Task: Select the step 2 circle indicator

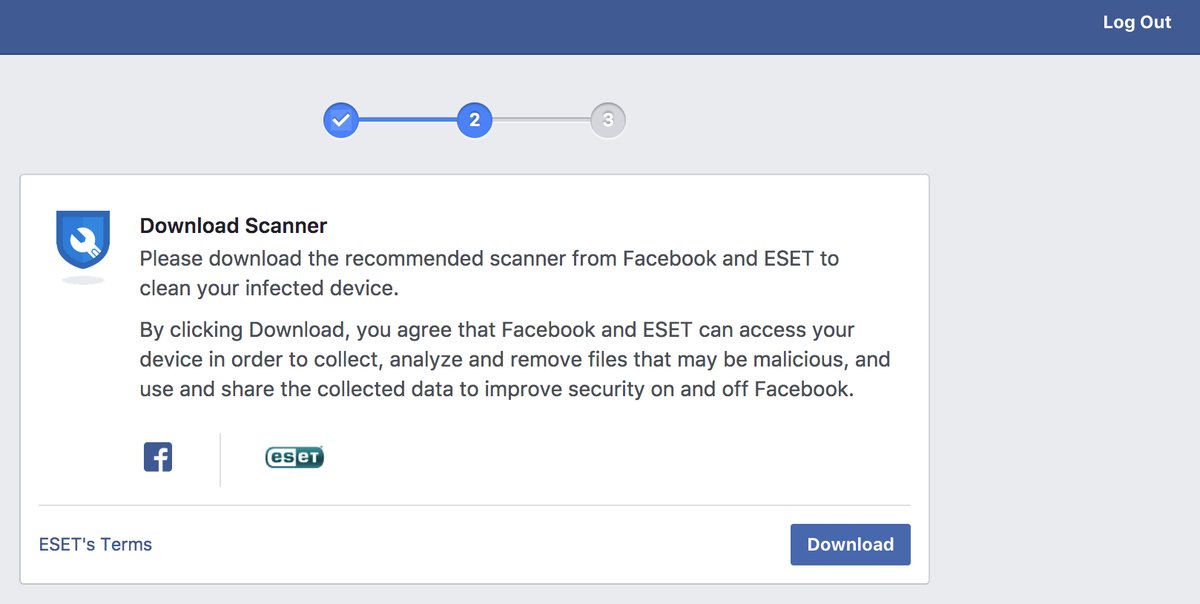Action: tap(474, 121)
